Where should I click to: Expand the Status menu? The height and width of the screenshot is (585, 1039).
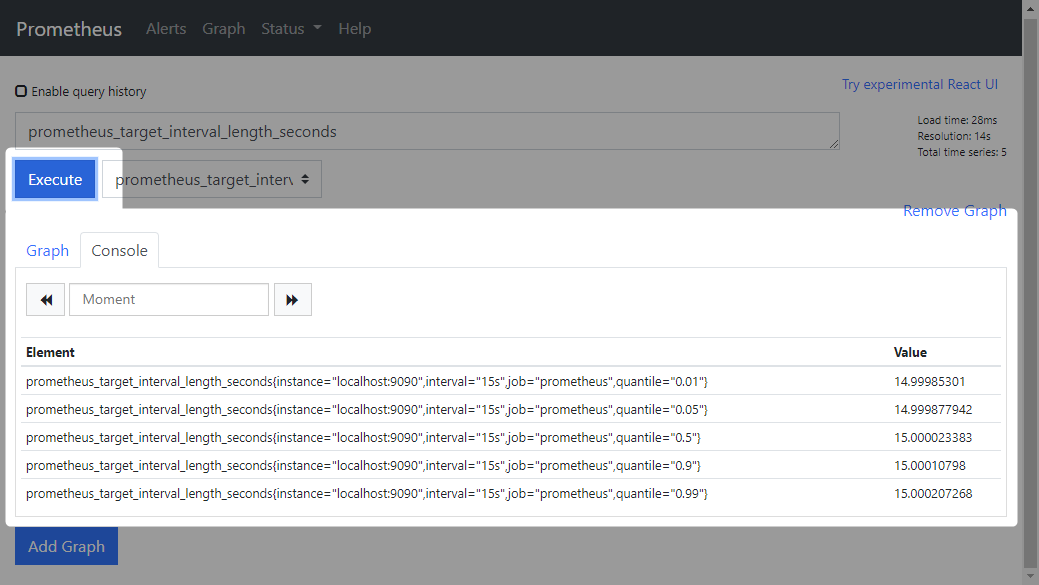[291, 28]
